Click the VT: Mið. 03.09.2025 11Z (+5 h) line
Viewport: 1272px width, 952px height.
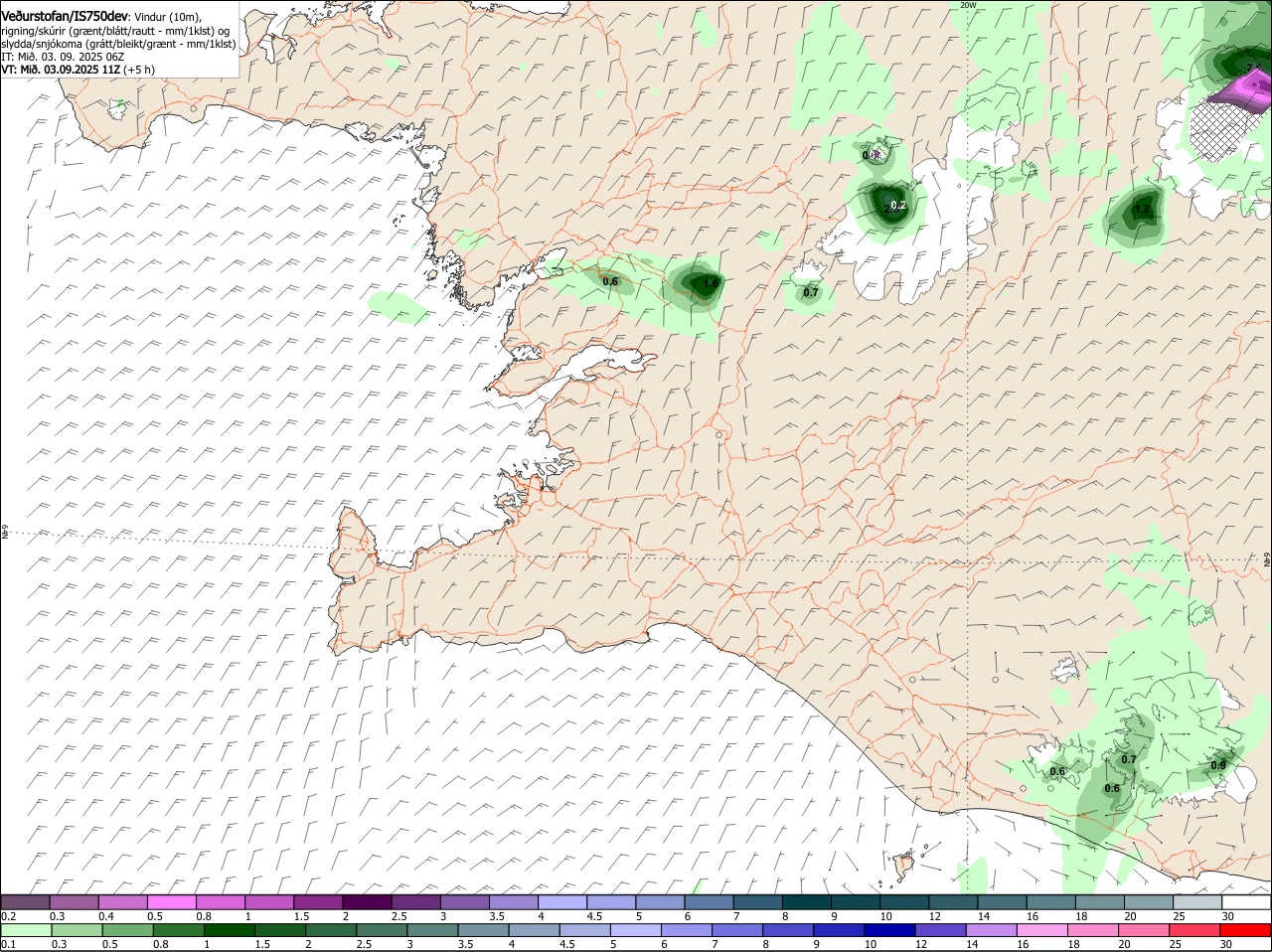coord(78,70)
